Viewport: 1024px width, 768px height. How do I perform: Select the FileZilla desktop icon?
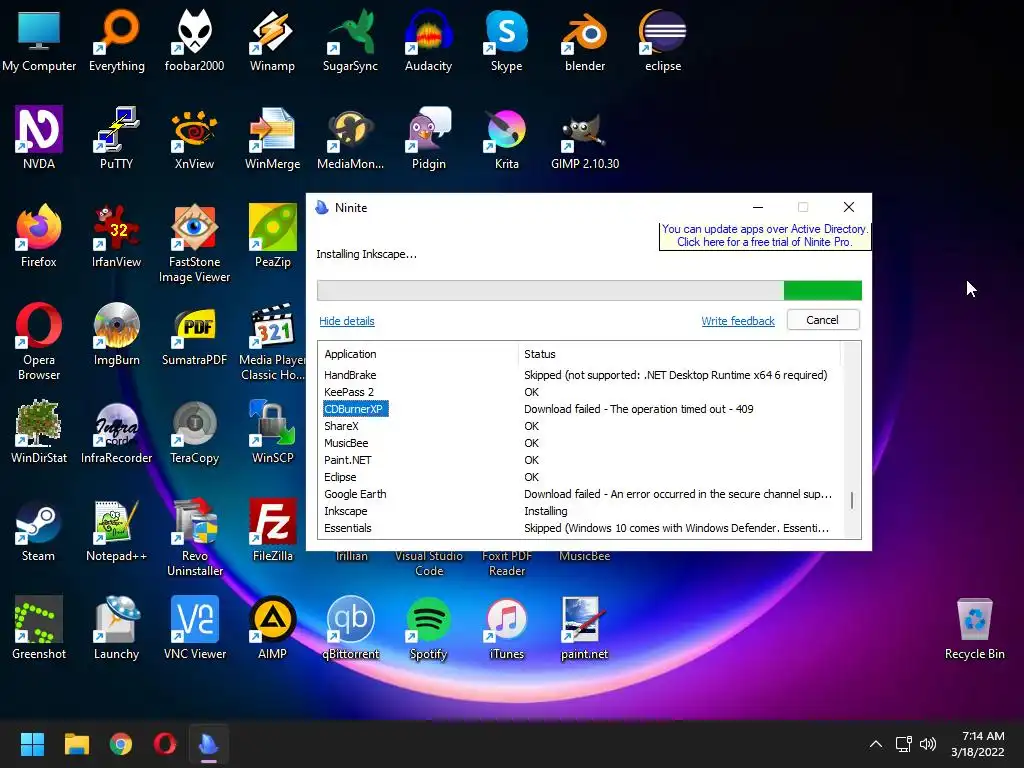tap(272, 530)
